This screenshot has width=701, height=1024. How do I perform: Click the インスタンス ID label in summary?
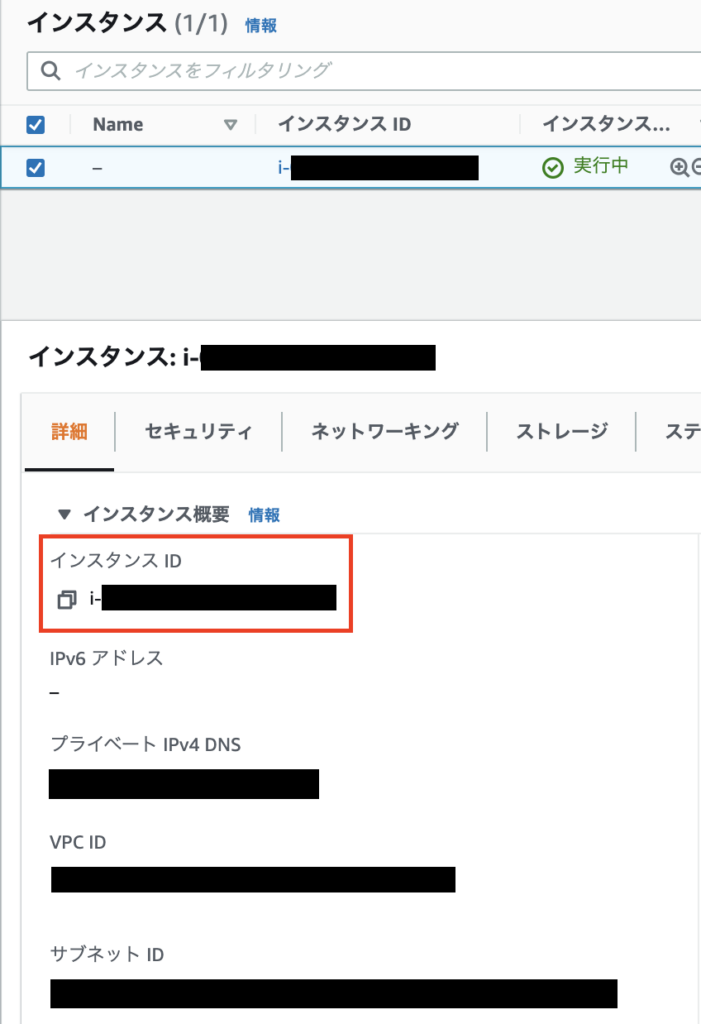pyautogui.click(x=116, y=561)
